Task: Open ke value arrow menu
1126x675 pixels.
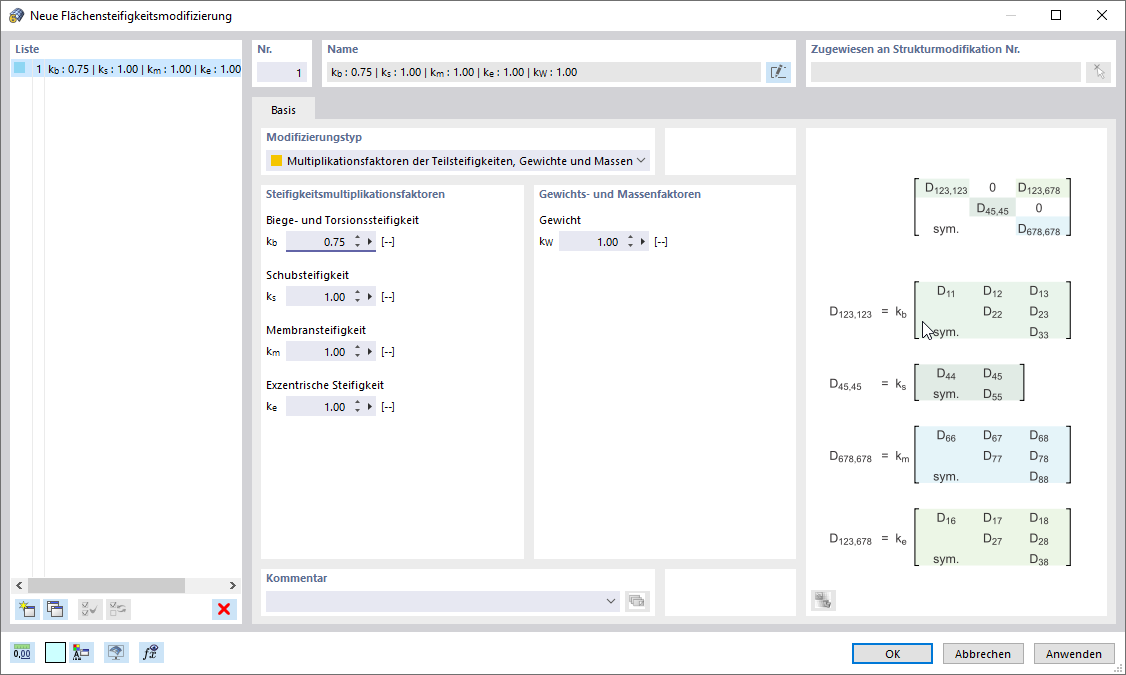Action: point(370,406)
